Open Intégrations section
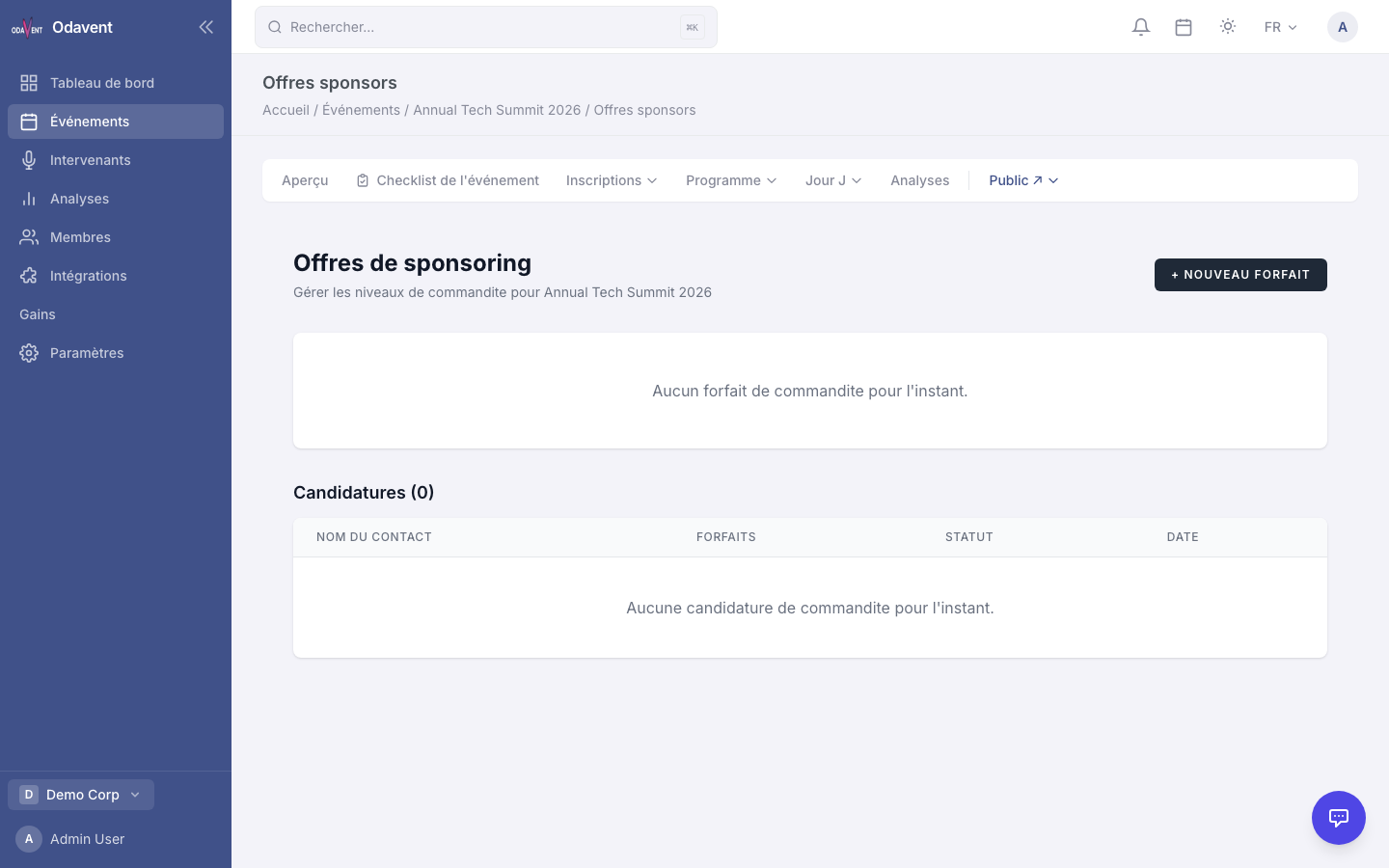The width and height of the screenshot is (1389, 868). [x=116, y=276]
